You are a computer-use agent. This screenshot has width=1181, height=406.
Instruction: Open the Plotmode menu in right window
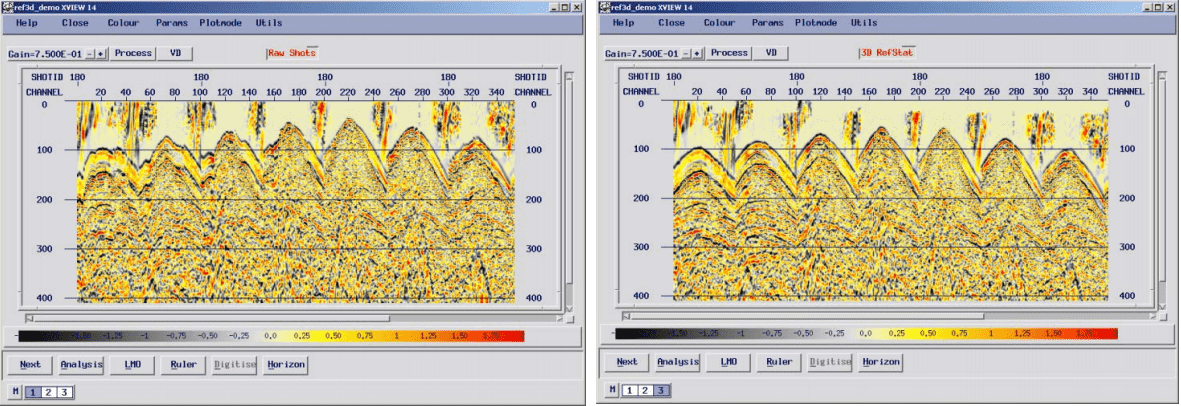click(817, 22)
